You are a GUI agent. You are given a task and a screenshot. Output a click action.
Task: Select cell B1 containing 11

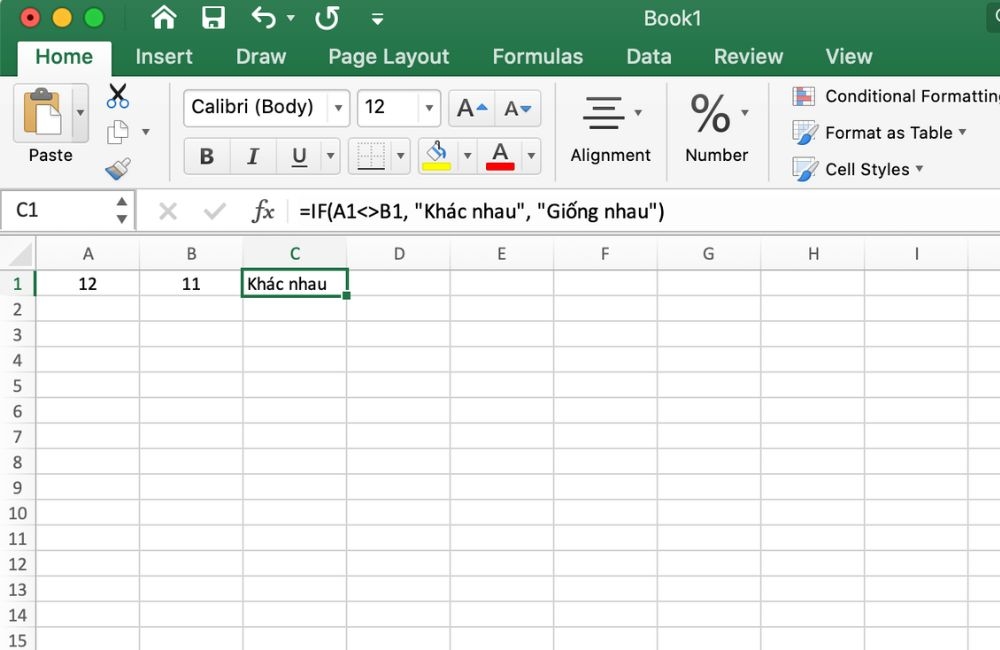tap(191, 284)
